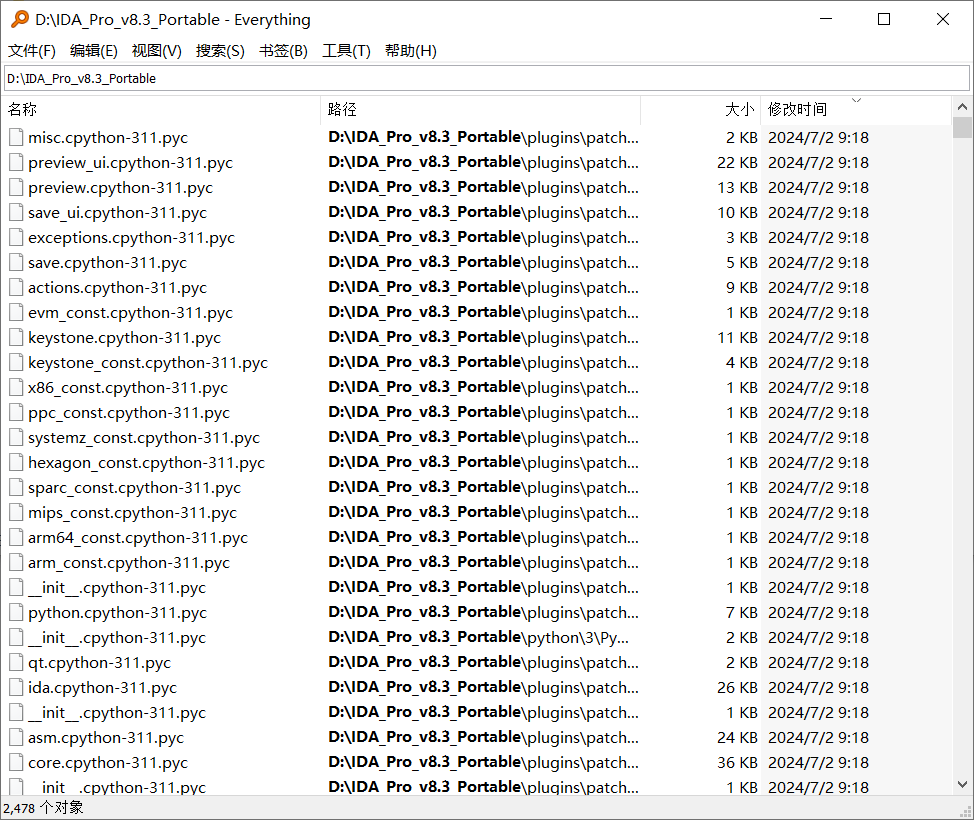Image resolution: width=974 pixels, height=820 pixels.
Task: Click file icon next to actions.cpython-311.pyc
Action: coord(16,287)
